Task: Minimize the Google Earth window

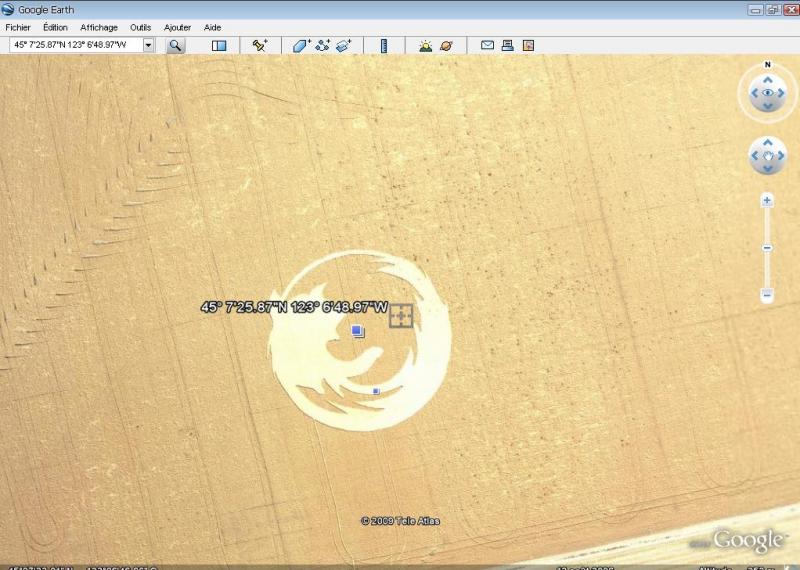Action: [x=756, y=10]
